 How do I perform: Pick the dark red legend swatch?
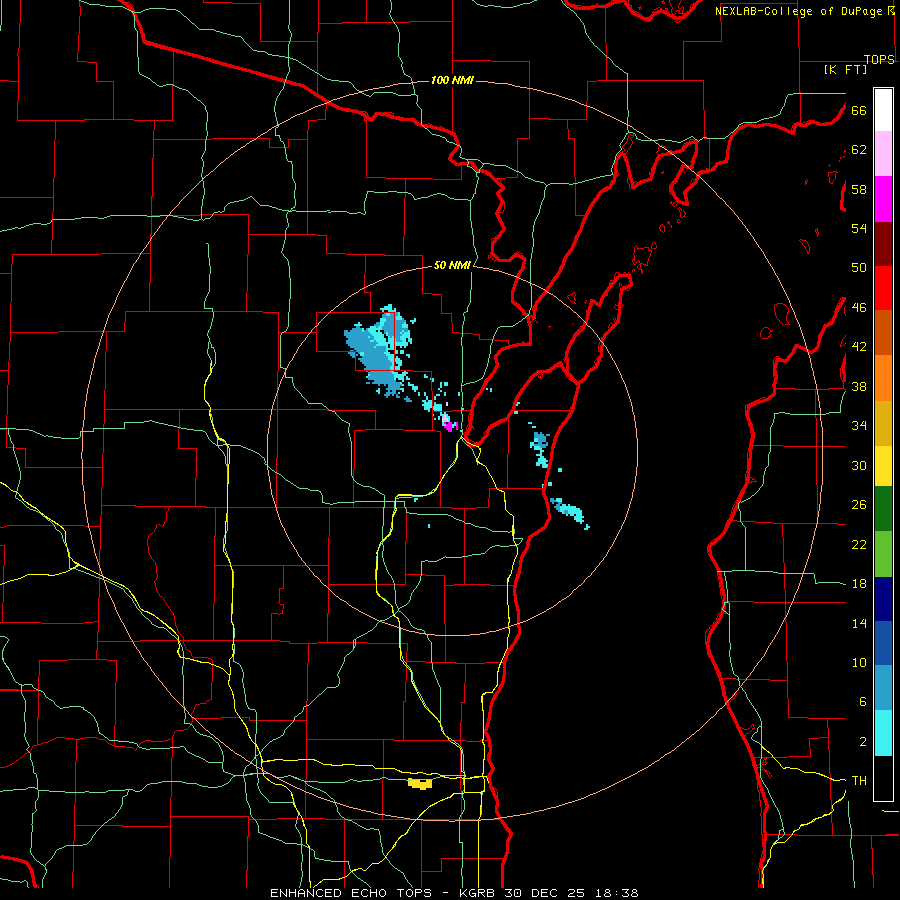[883, 244]
